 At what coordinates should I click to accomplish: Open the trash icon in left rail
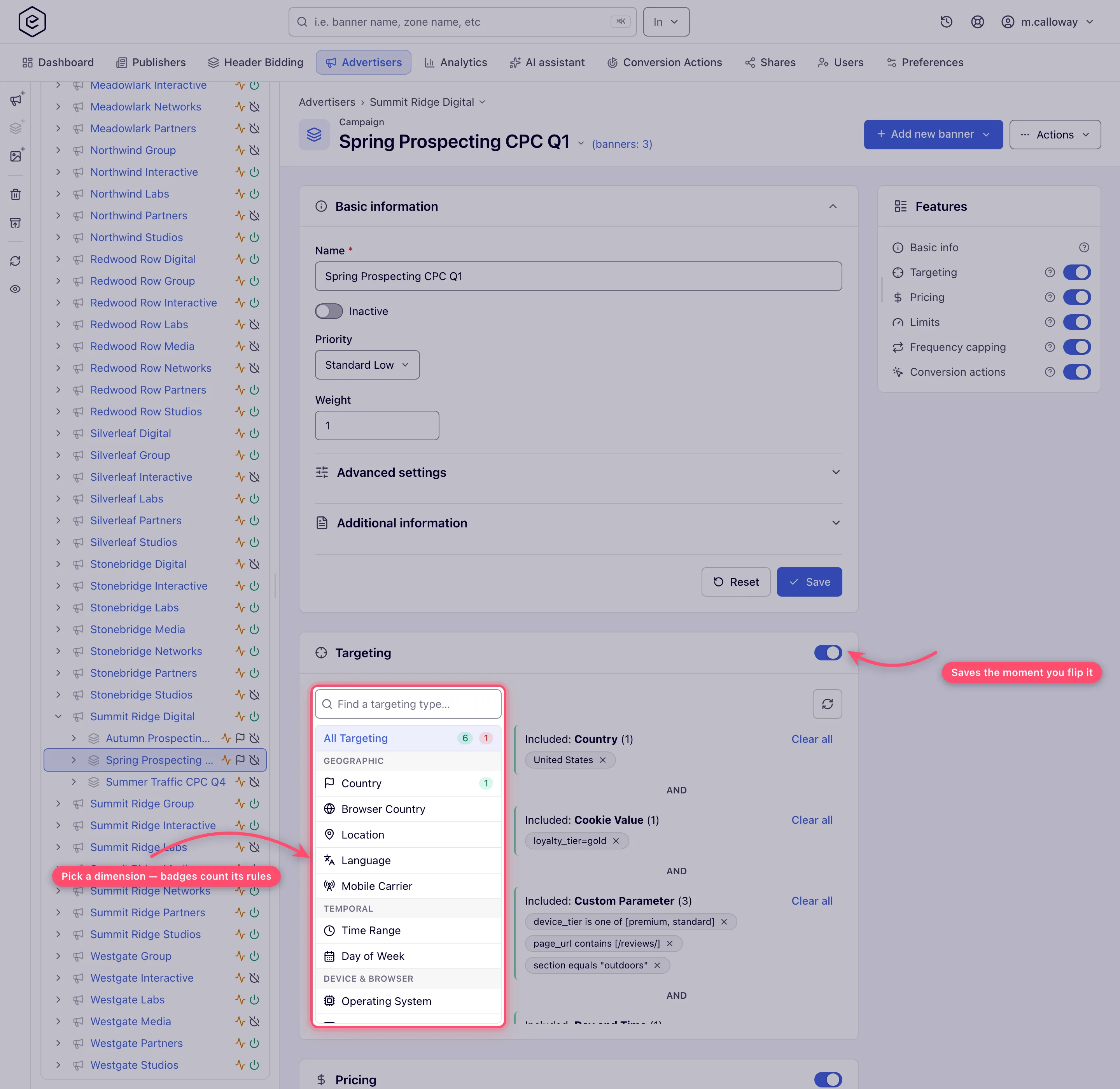16,194
